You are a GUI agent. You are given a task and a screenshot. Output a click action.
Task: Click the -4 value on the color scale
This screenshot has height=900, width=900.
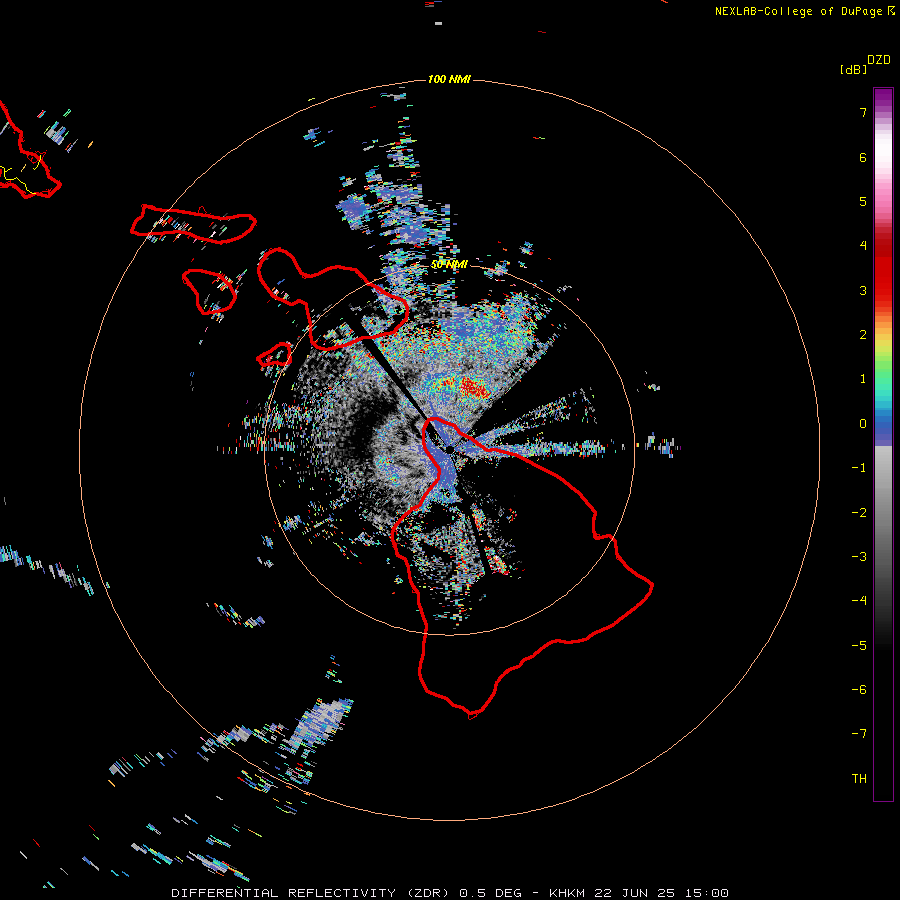859,601
